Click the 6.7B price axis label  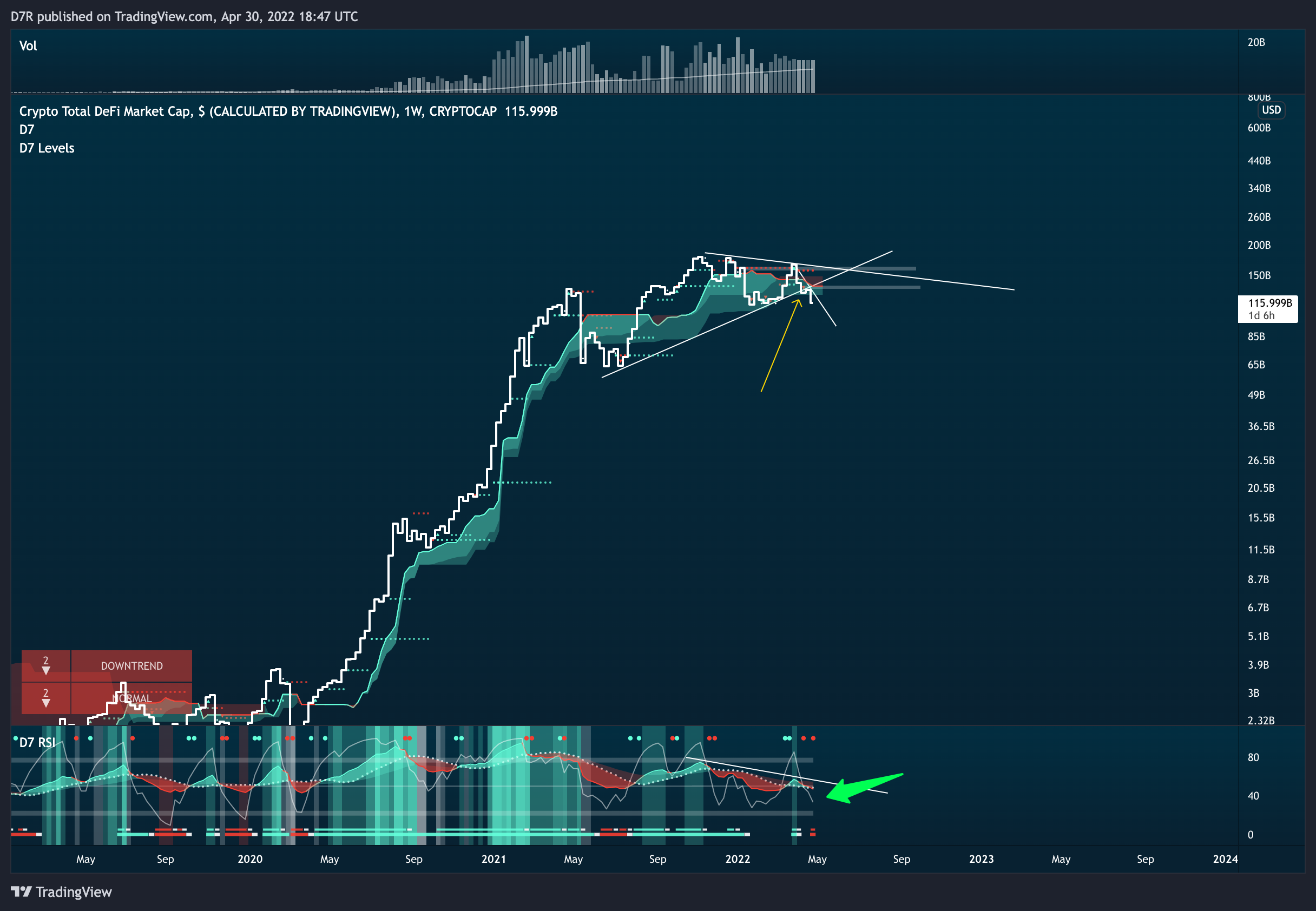(1258, 608)
